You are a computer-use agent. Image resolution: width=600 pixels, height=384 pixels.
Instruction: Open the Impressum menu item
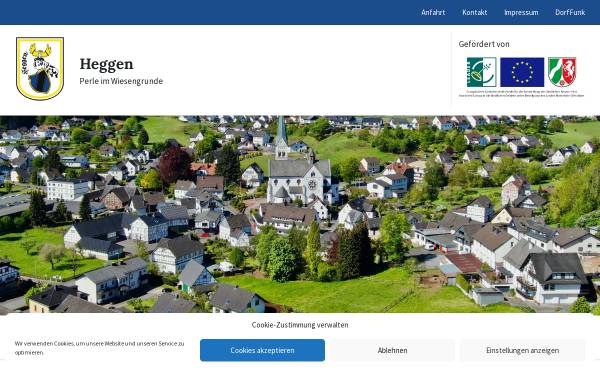click(521, 12)
